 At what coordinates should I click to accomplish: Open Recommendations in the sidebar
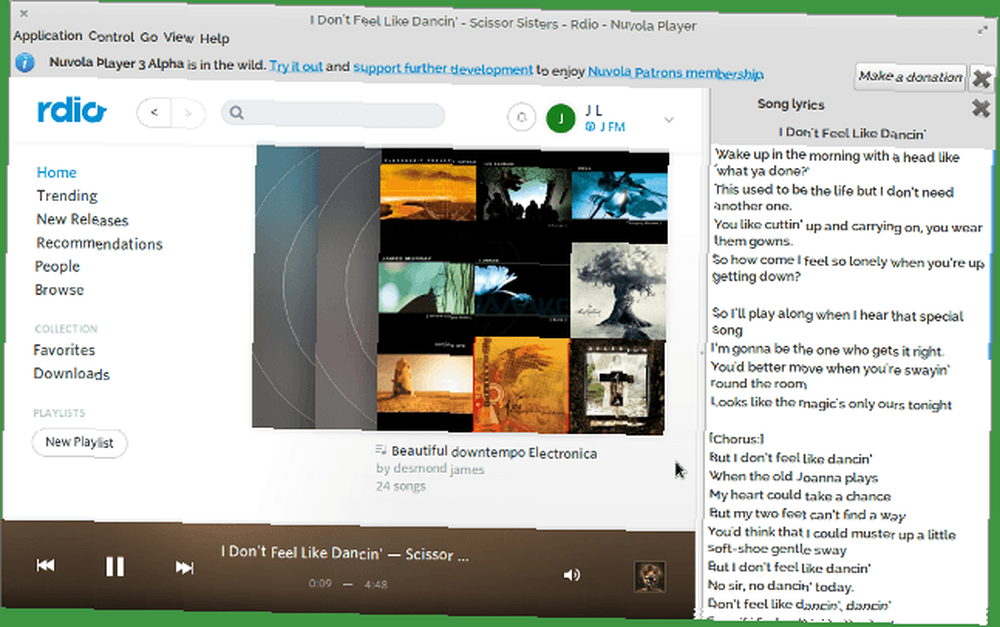(99, 244)
